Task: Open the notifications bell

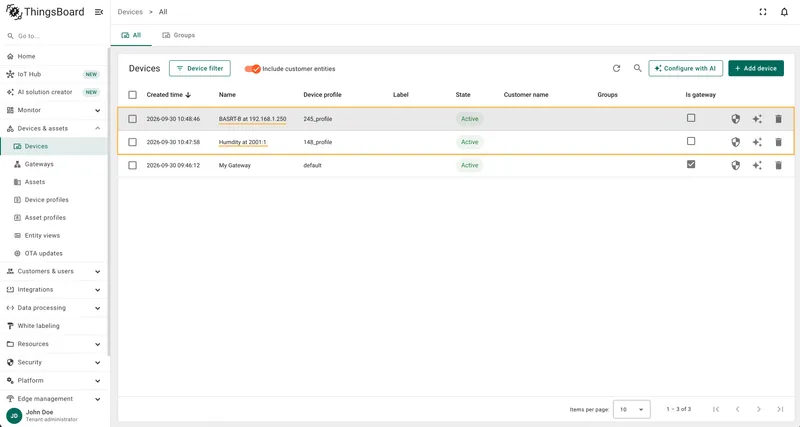Action: (x=784, y=12)
